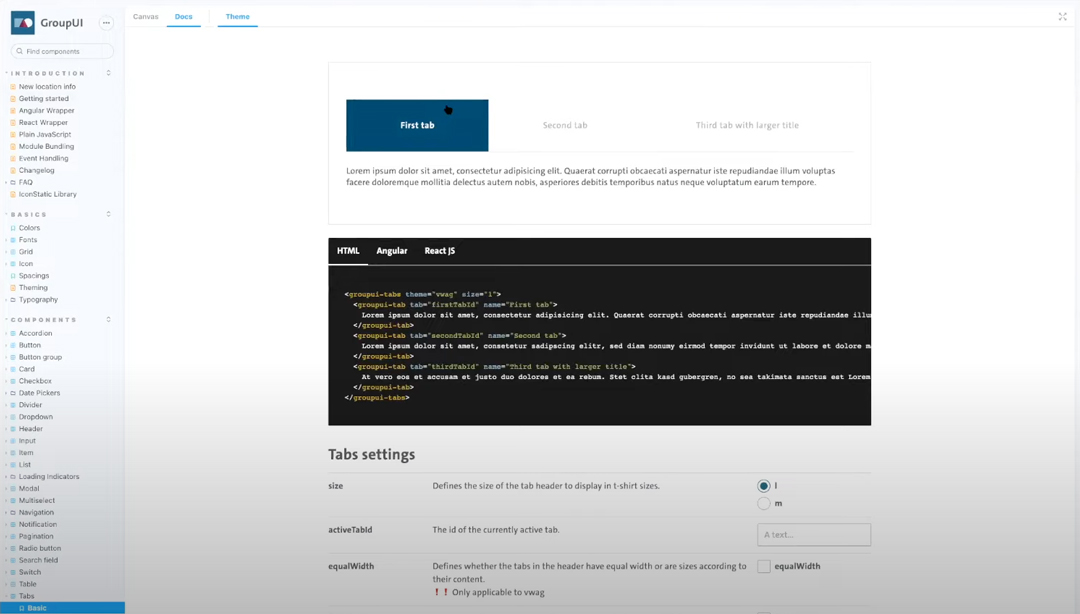Click the document icon beside IconStatic Library
This screenshot has width=1080, height=614.
point(13,194)
